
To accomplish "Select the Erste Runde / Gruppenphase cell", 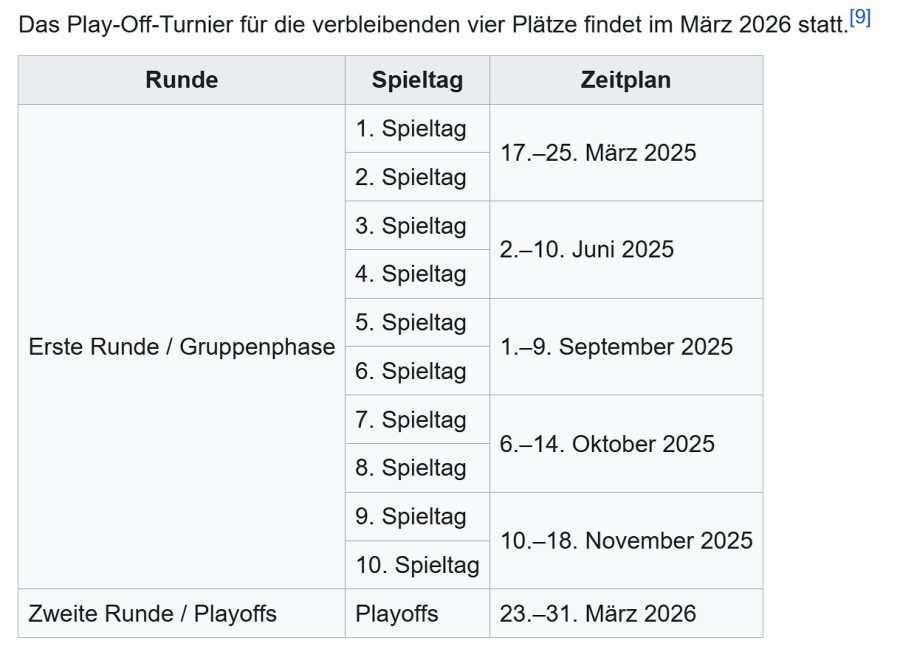I will tap(182, 347).
